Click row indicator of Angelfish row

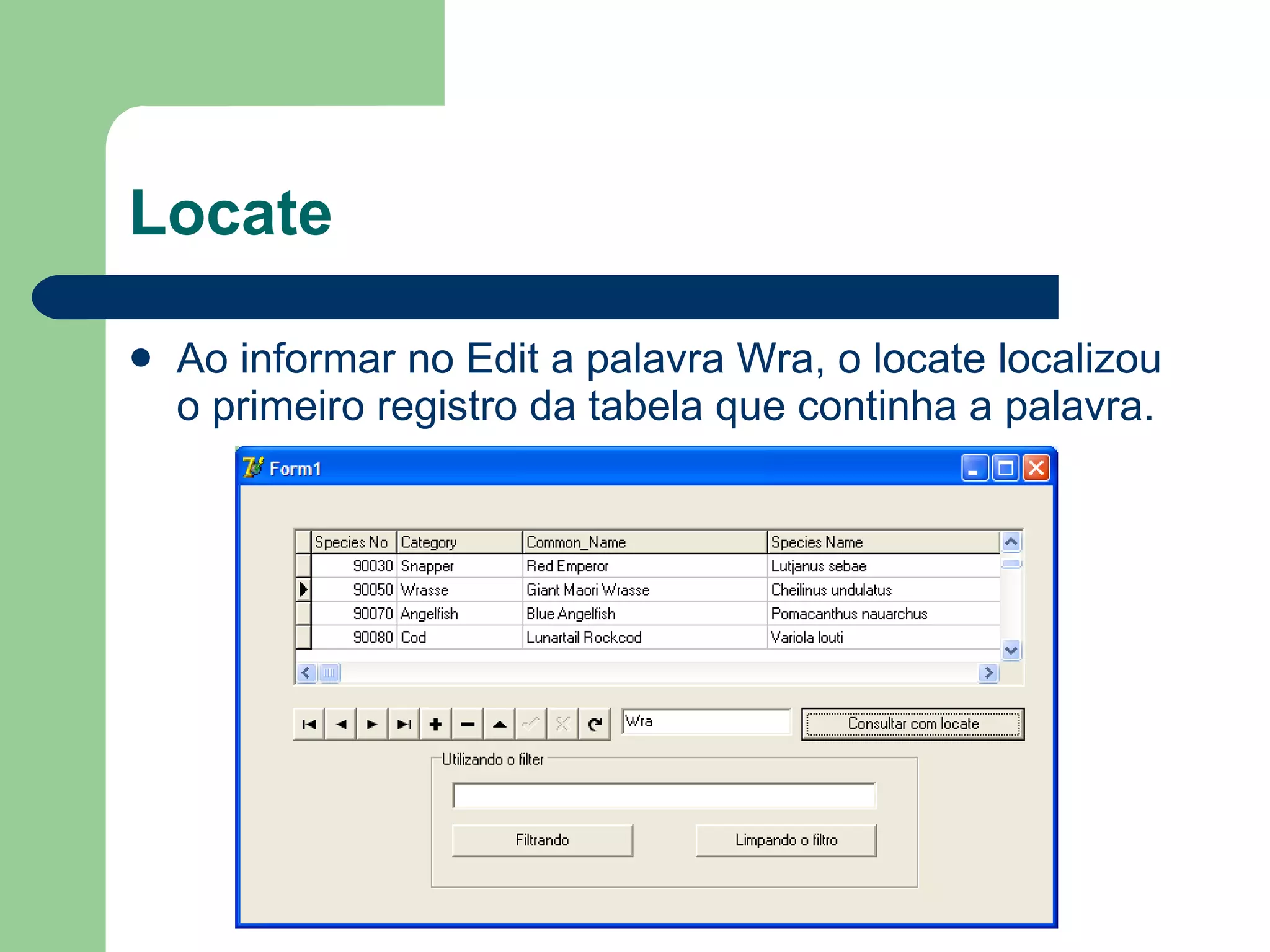pyautogui.click(x=303, y=614)
